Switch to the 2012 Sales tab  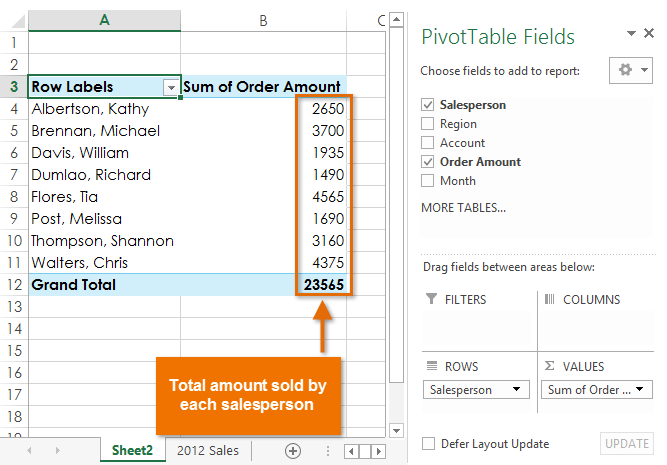(208, 450)
